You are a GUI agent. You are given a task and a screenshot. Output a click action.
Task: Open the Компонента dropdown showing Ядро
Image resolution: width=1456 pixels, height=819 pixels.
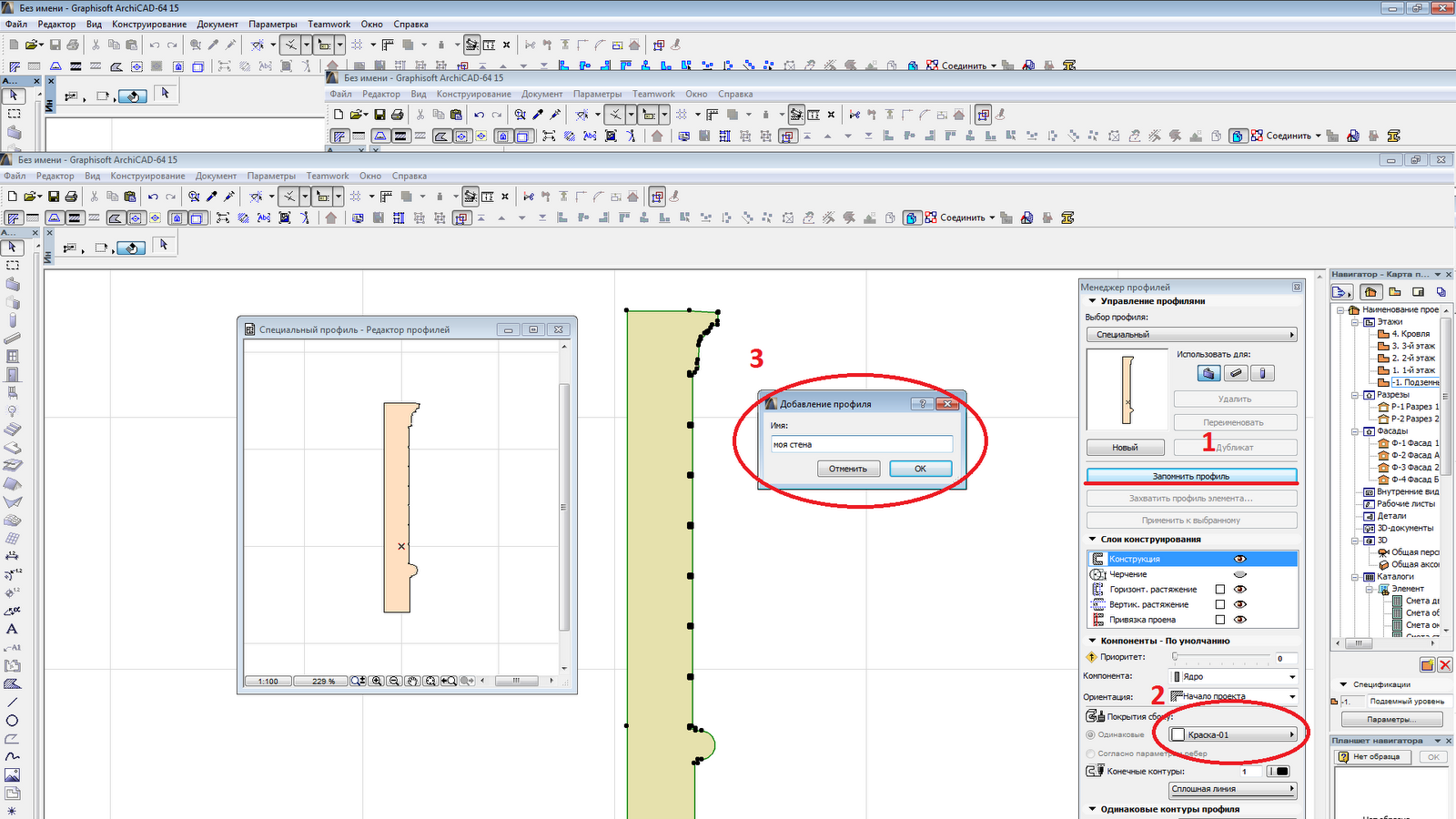tap(1233, 677)
